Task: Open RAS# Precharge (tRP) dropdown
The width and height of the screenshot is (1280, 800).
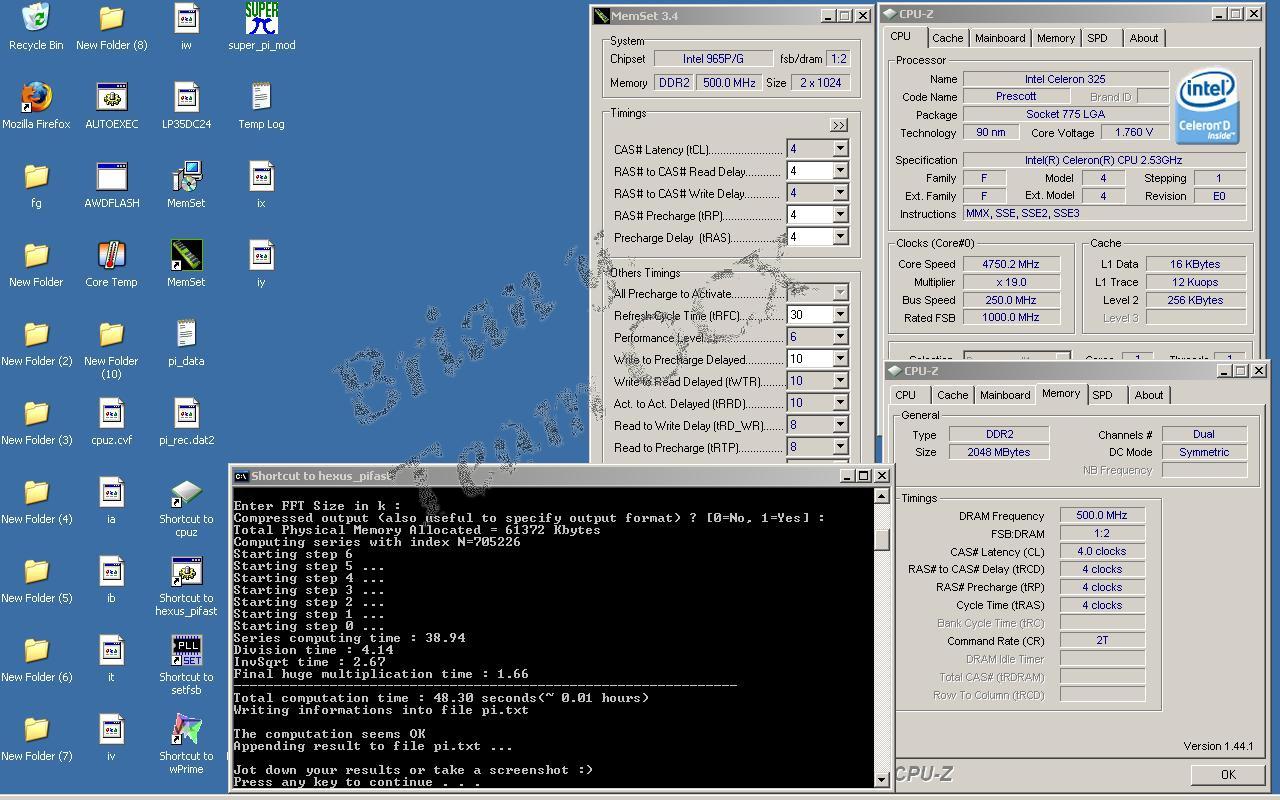Action: 840,215
